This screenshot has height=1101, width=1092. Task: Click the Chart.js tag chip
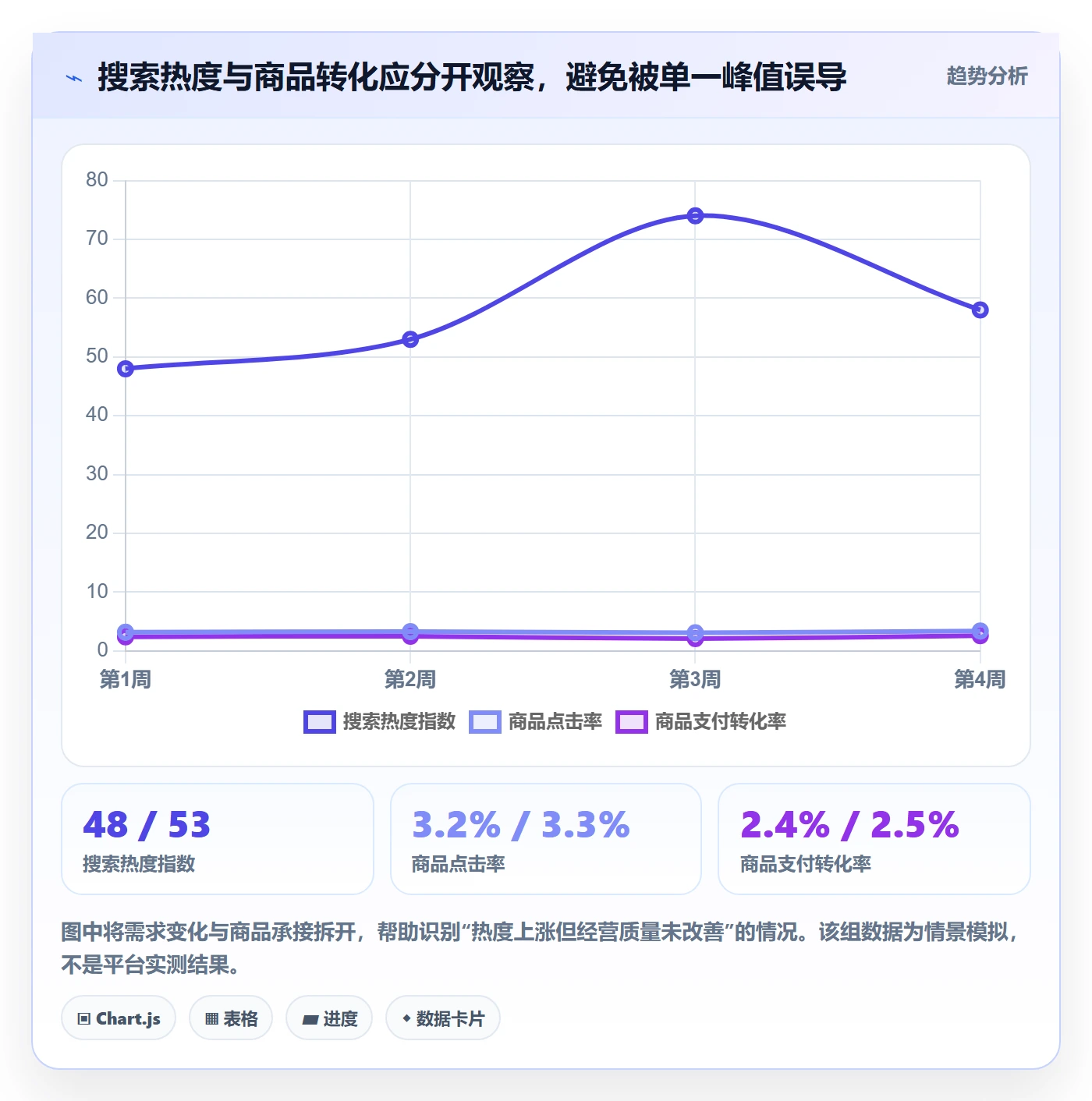(119, 1018)
